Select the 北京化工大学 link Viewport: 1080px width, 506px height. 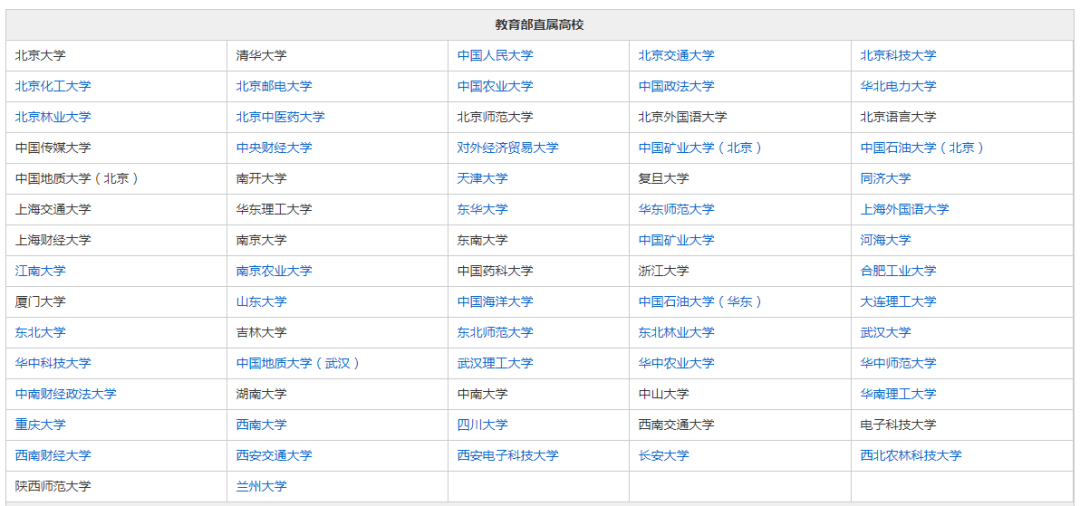click(x=53, y=87)
